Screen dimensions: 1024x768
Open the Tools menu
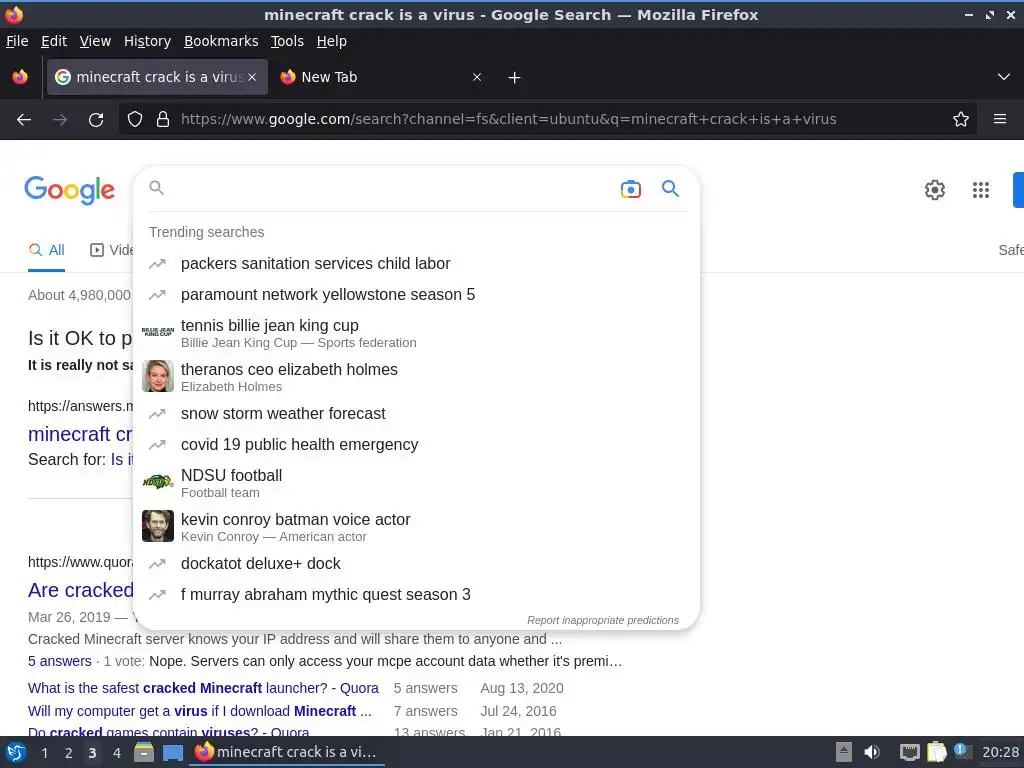(x=287, y=41)
